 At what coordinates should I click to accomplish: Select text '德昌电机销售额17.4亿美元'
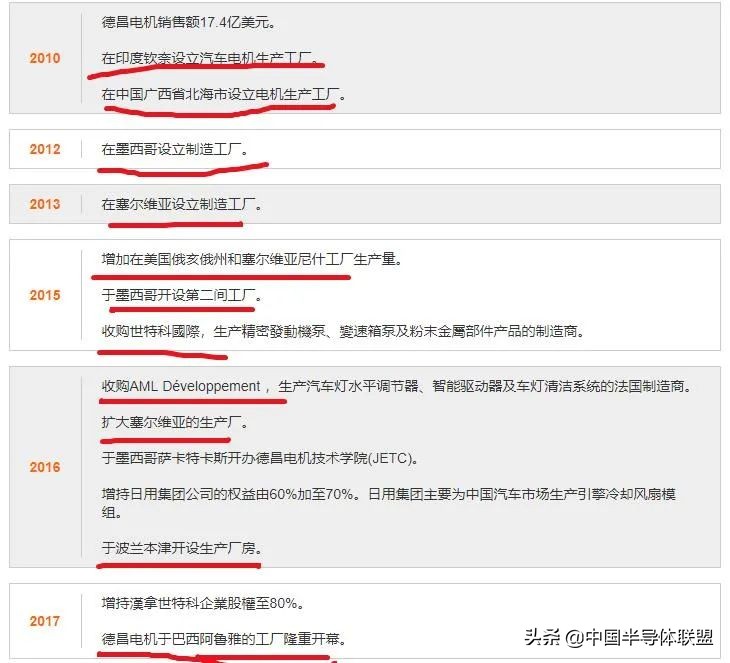[185, 22]
